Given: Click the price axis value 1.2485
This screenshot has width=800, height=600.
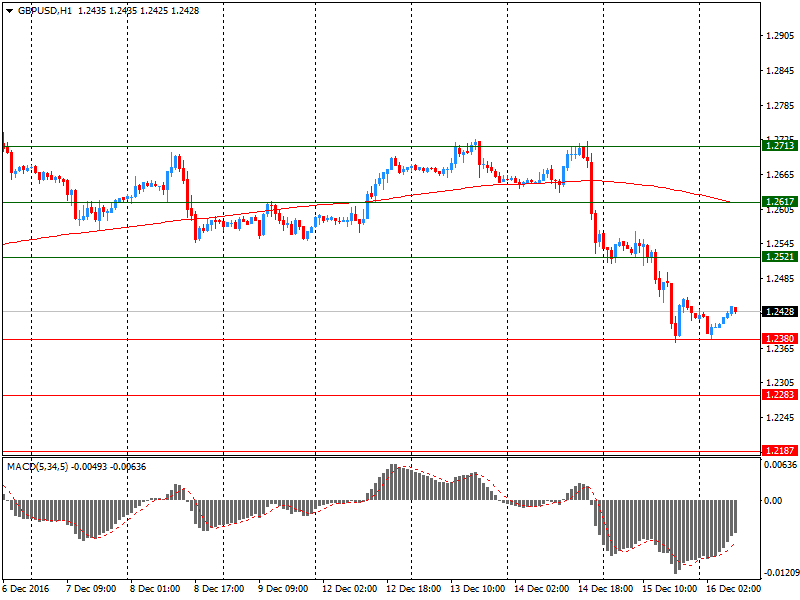Looking at the screenshot, I should tap(780, 279).
